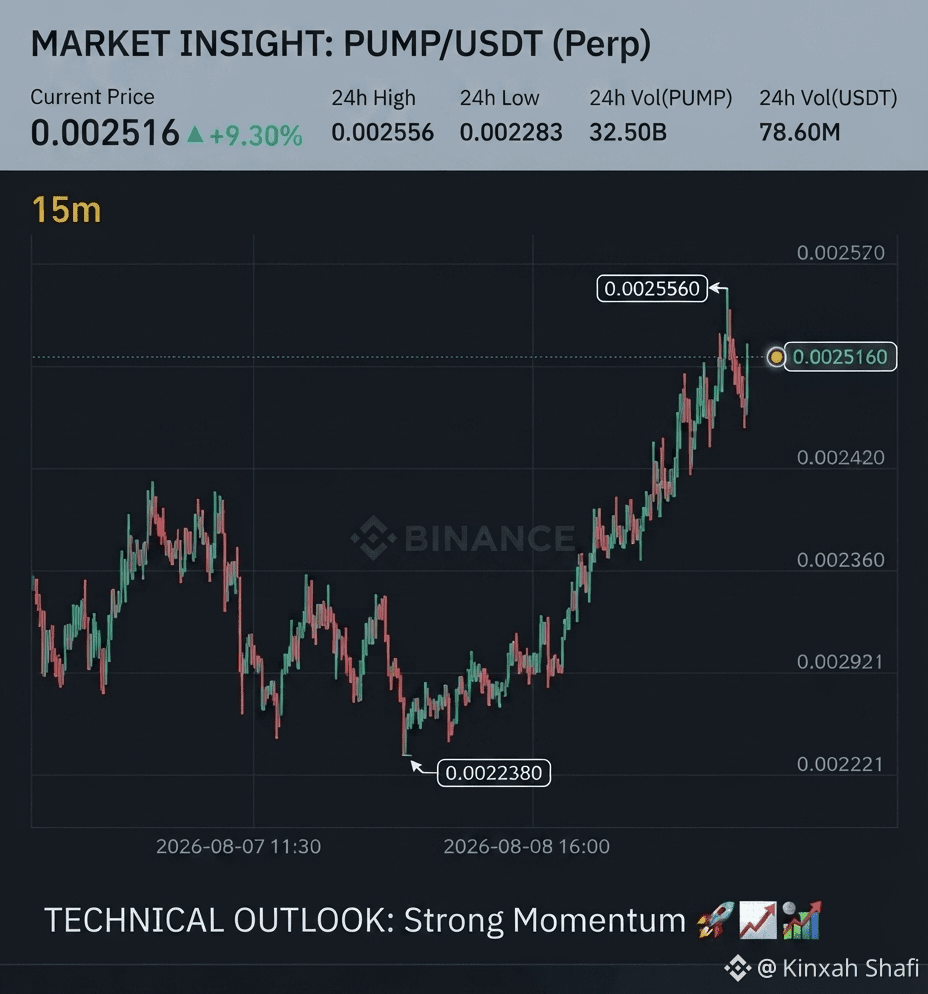Click the yellow current price marker dot
This screenshot has height=994, width=928.
776,357
